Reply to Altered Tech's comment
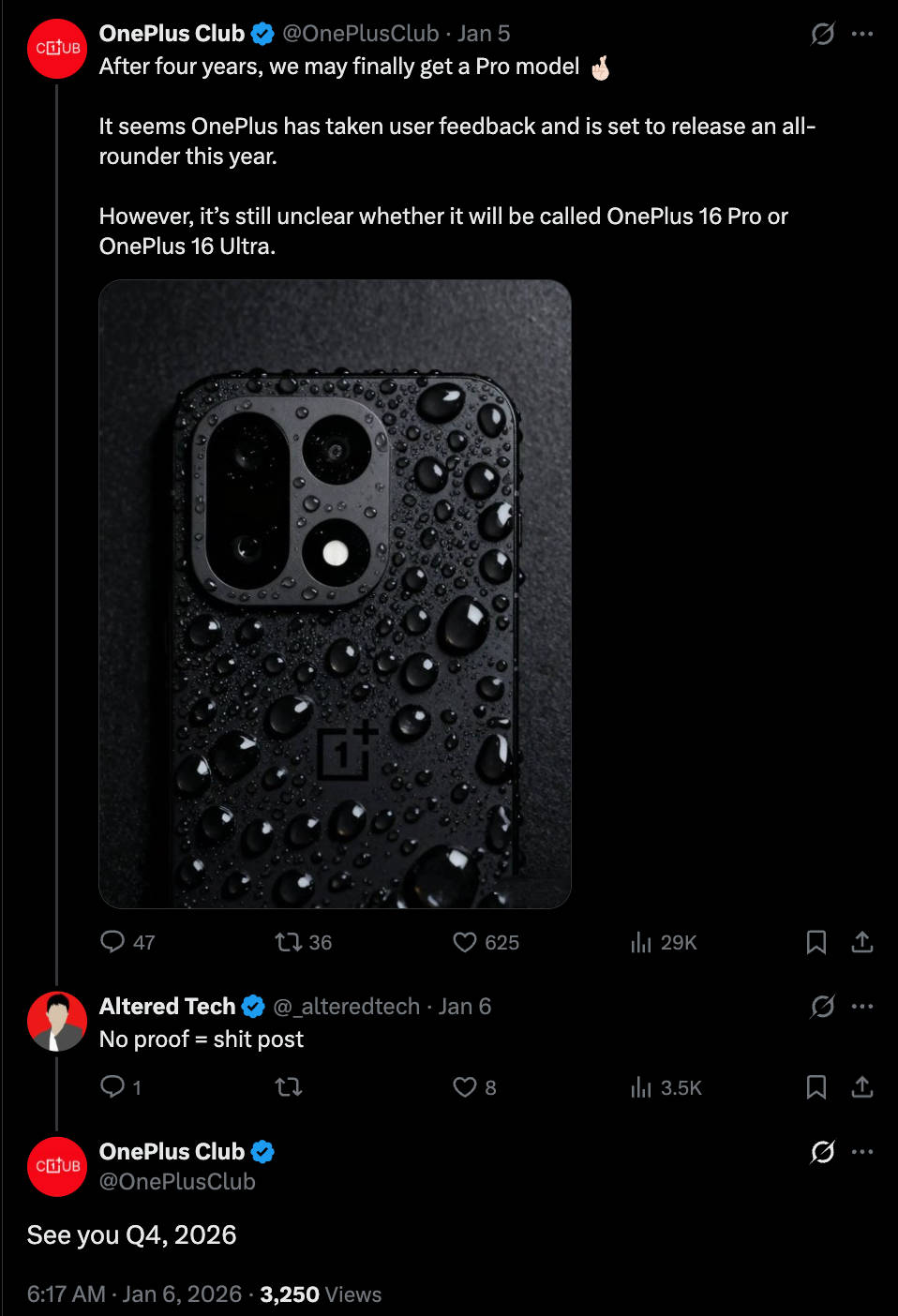Screen dimensions: 898x1316 (x=112, y=1086)
